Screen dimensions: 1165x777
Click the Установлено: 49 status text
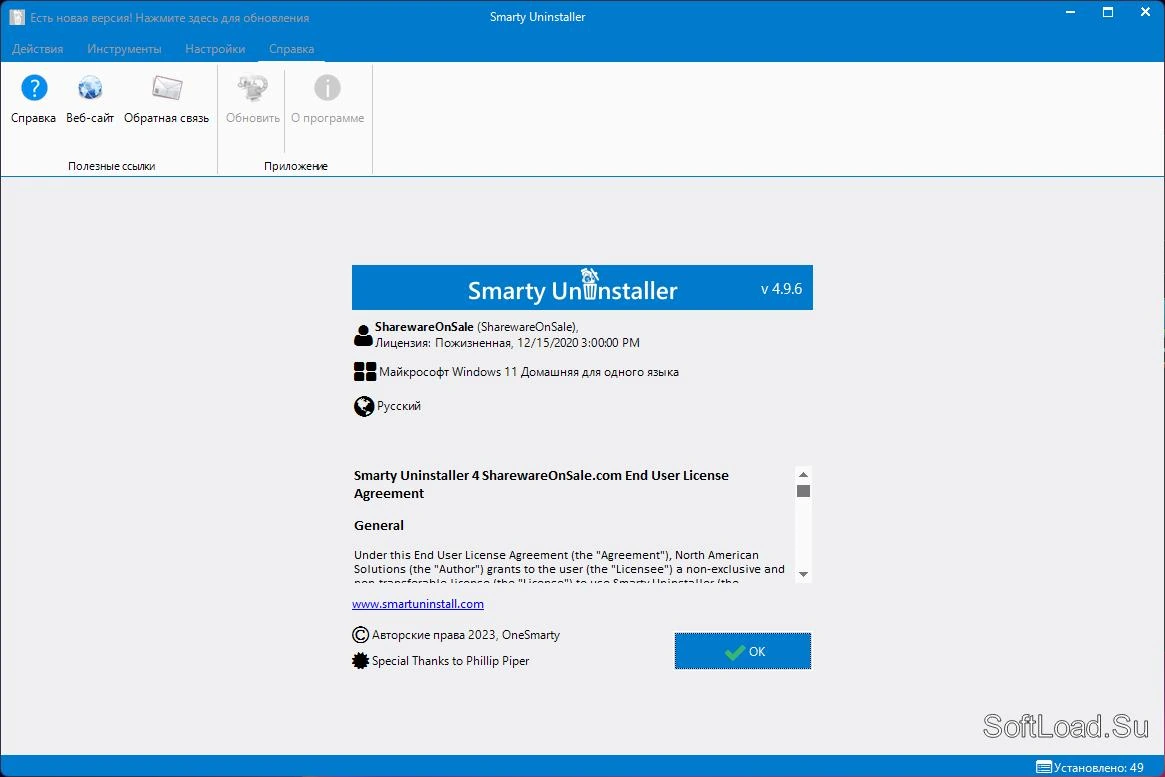(x=1099, y=767)
